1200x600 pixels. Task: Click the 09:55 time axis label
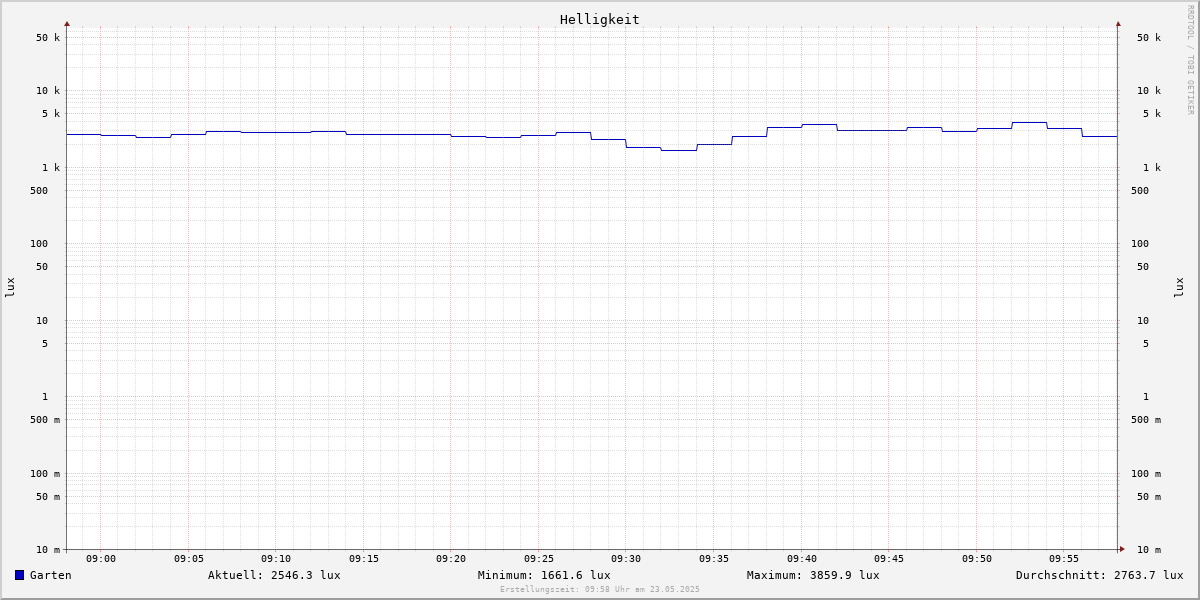click(1064, 559)
